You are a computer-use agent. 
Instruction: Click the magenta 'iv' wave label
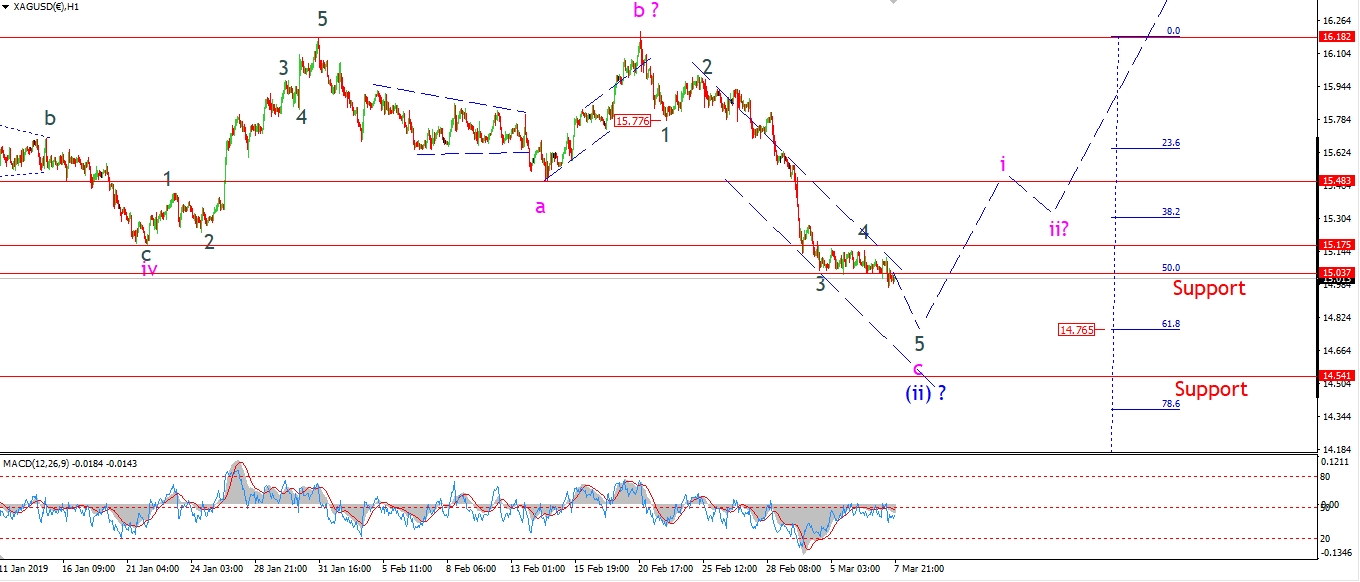pos(149,268)
